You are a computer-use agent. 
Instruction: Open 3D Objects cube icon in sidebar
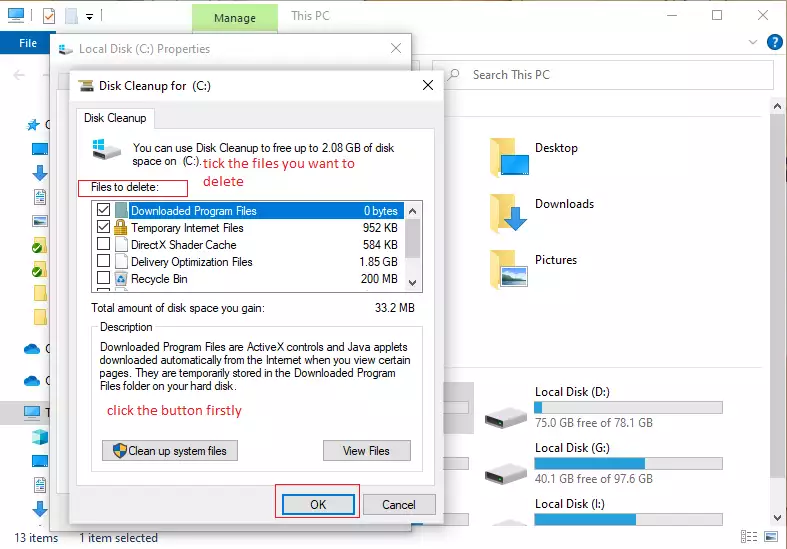(40, 437)
